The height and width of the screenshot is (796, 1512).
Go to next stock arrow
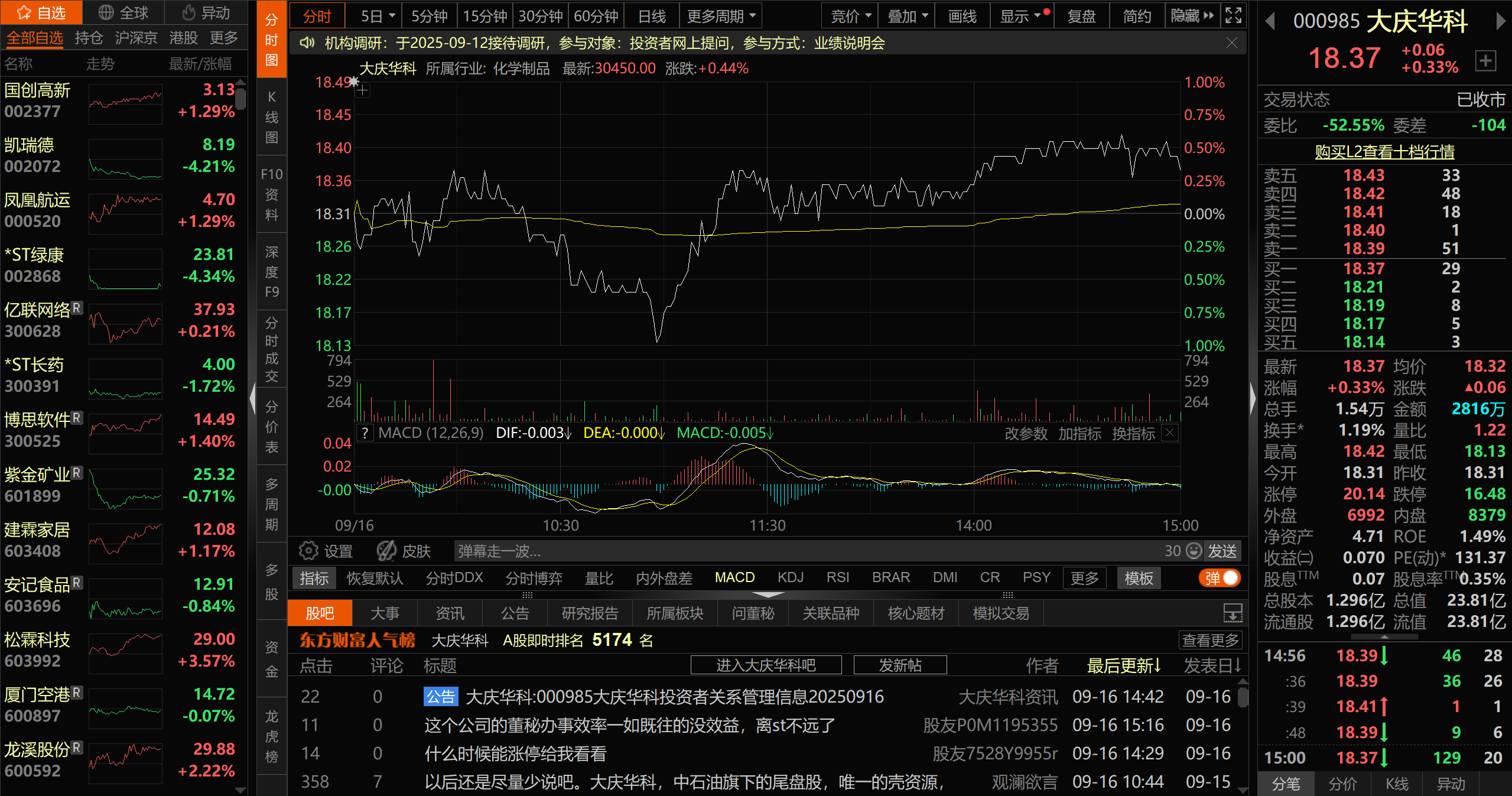pyautogui.click(x=1501, y=22)
